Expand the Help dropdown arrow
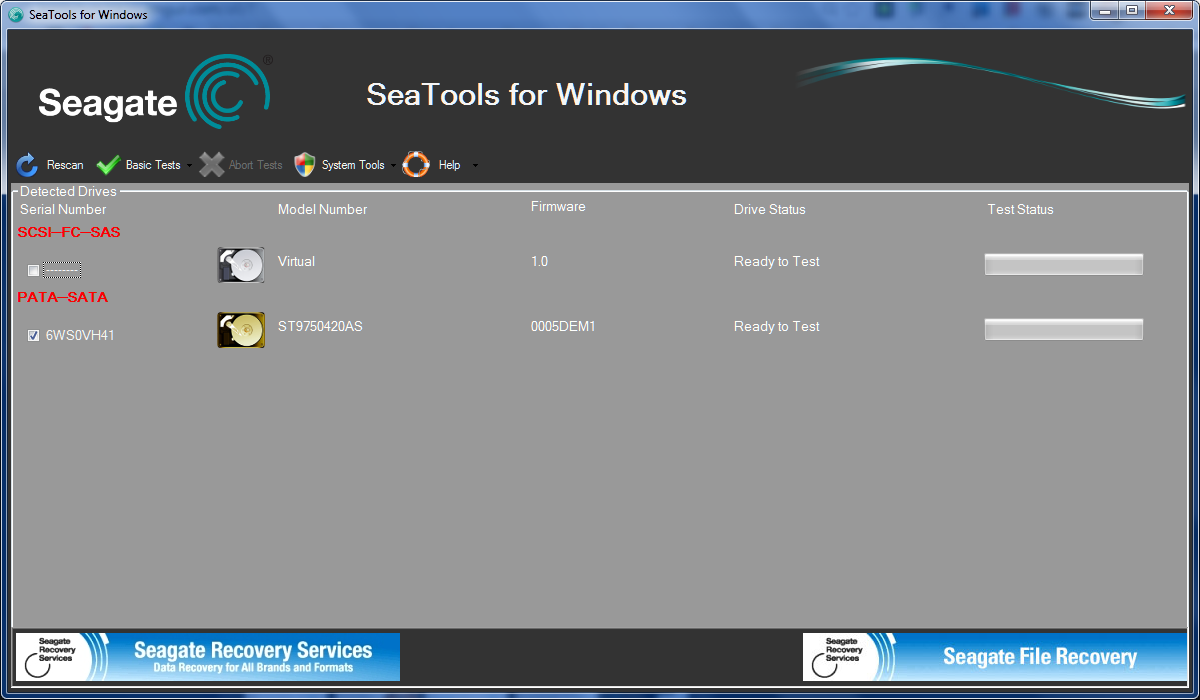The width and height of the screenshot is (1200, 700). (x=475, y=166)
